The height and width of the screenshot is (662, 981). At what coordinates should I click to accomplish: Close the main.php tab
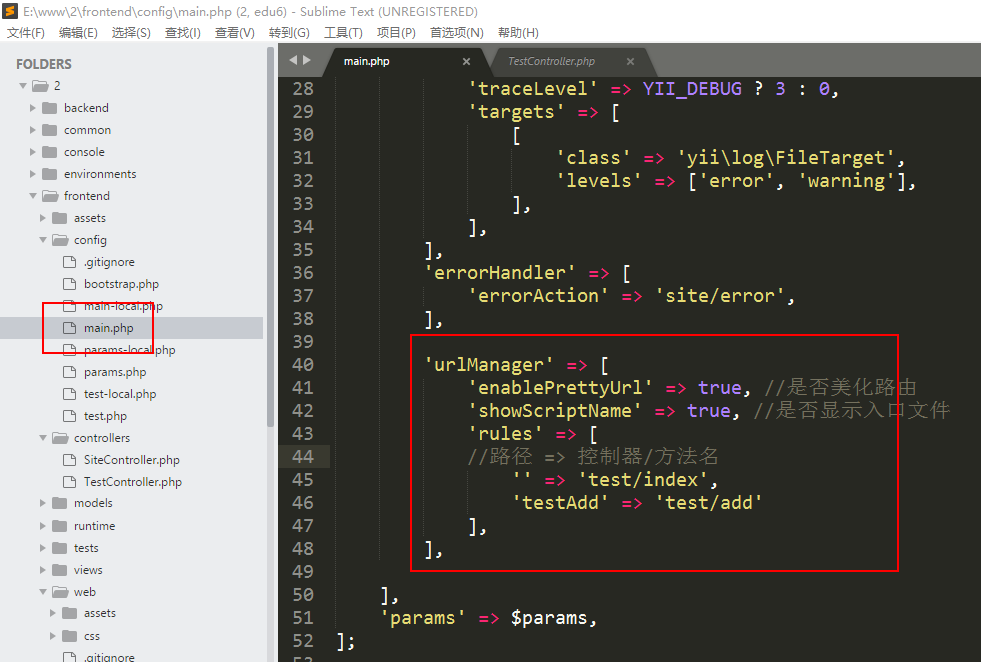(466, 62)
